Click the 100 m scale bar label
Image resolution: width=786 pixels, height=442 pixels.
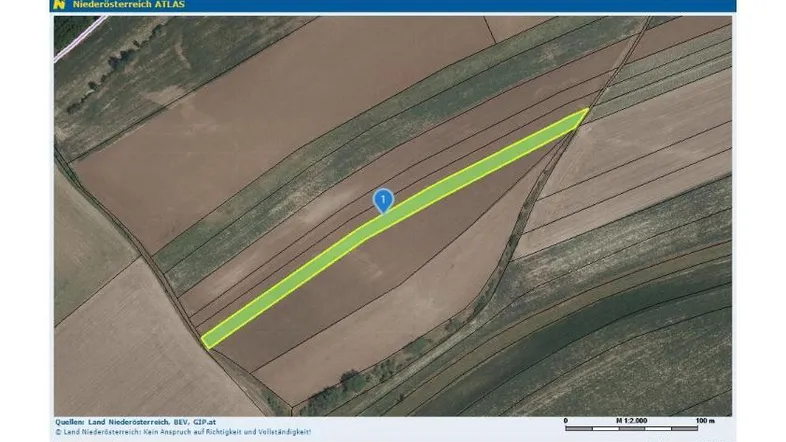pos(705,420)
